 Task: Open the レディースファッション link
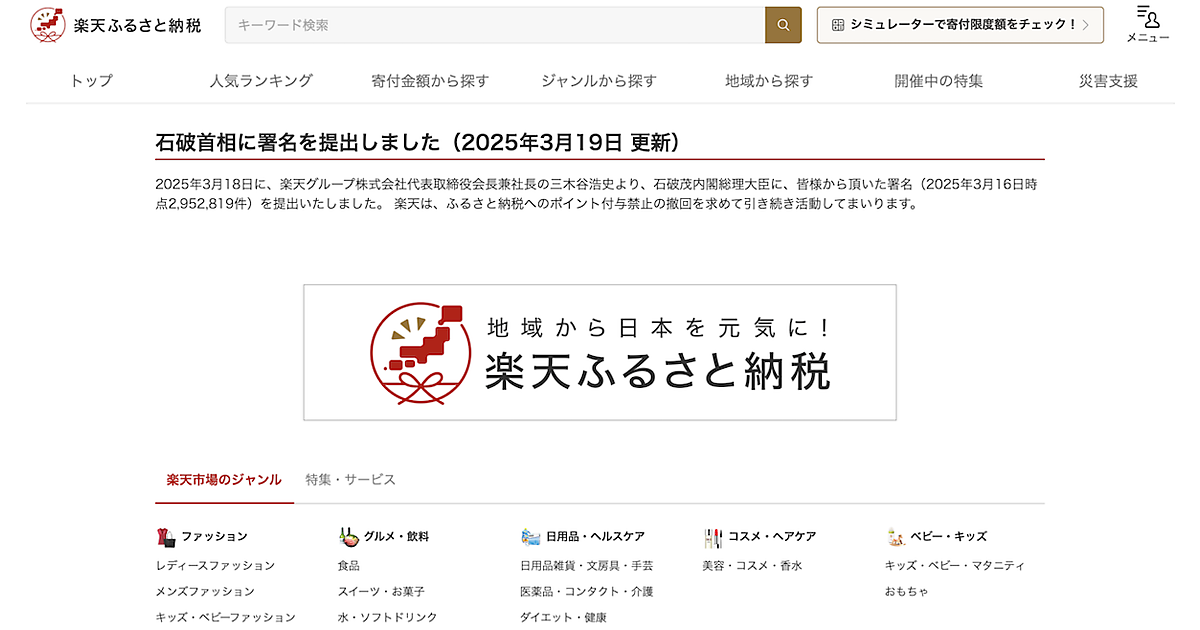[215, 566]
